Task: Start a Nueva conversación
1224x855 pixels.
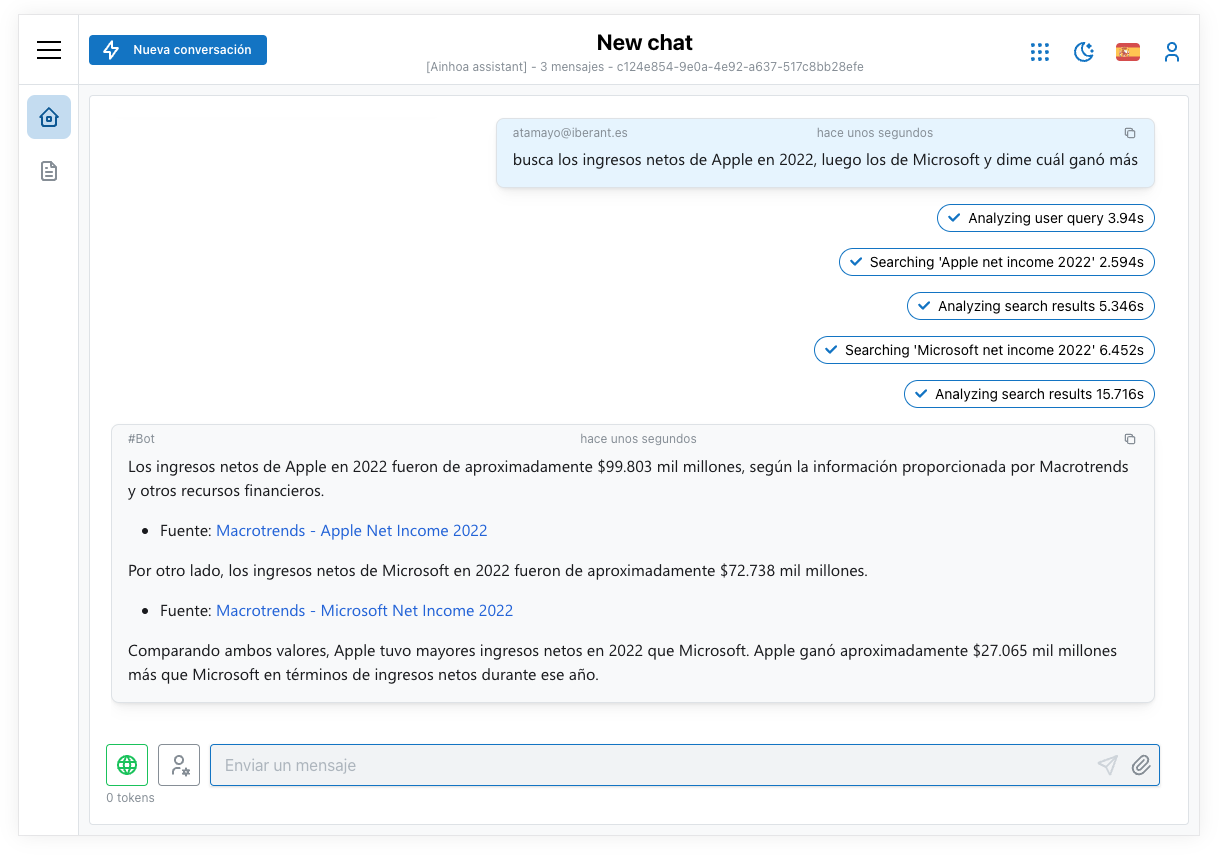Action: tap(178, 50)
